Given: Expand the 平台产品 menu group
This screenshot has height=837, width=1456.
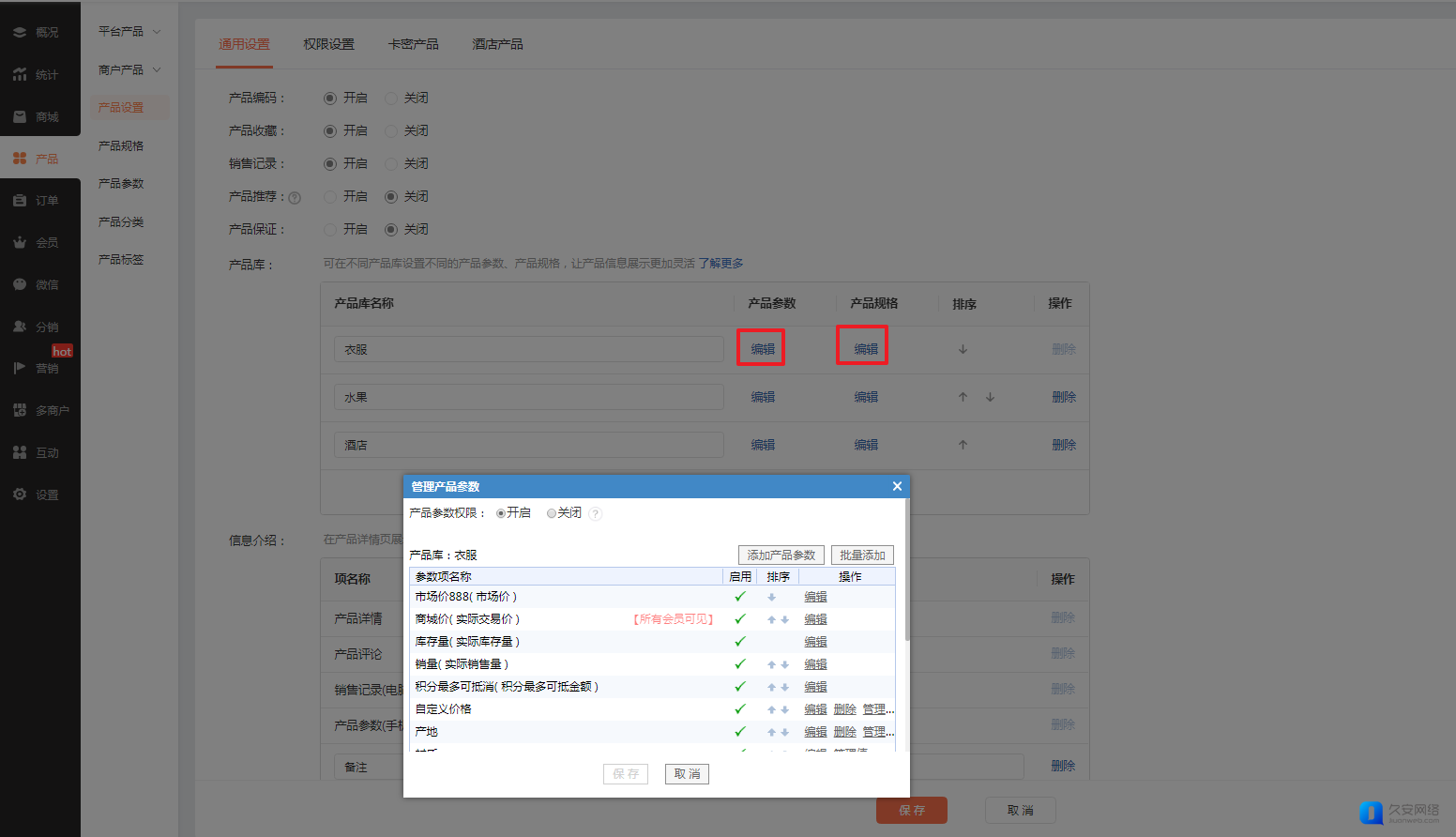Looking at the screenshot, I should pyautogui.click(x=129, y=31).
